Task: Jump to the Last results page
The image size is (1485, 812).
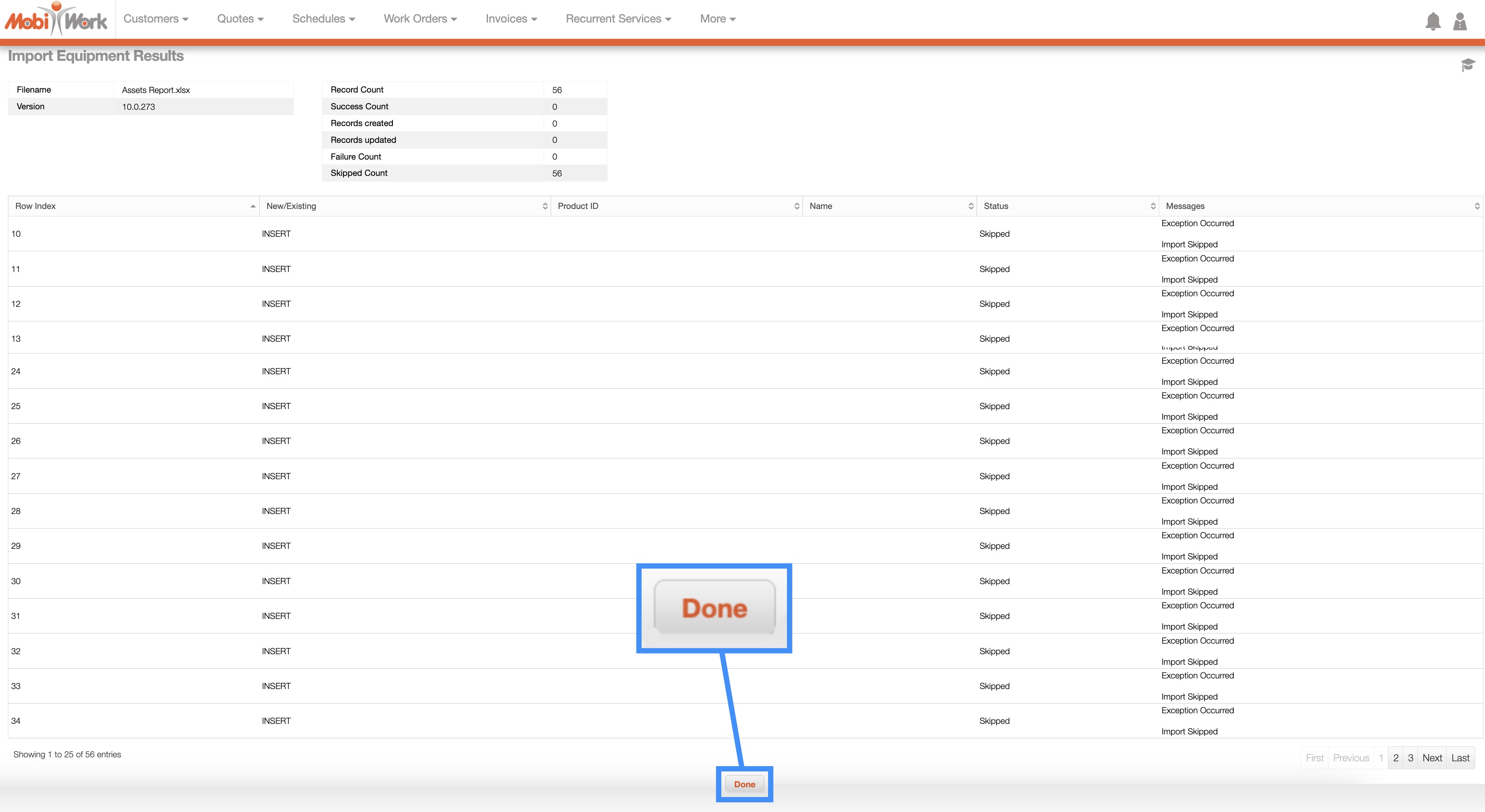Action: pos(1459,758)
